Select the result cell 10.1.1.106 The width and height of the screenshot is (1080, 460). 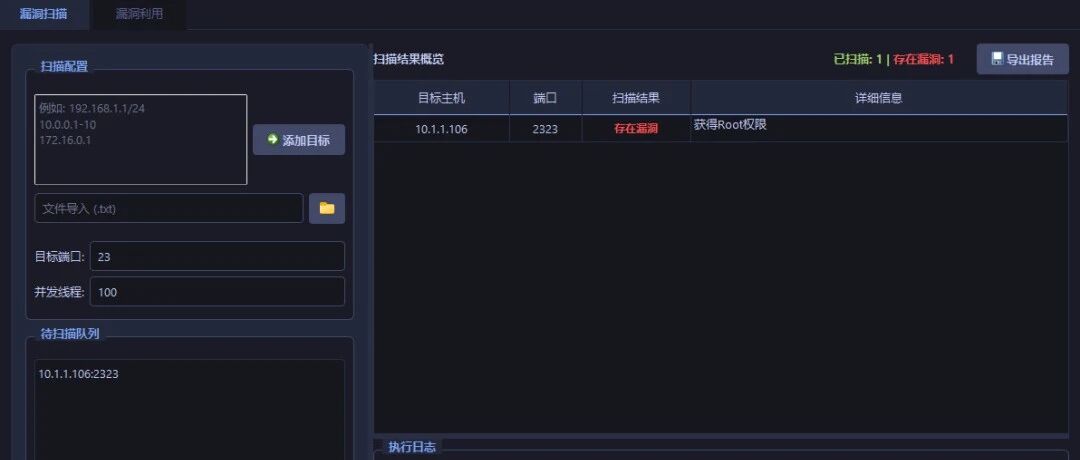pos(442,129)
